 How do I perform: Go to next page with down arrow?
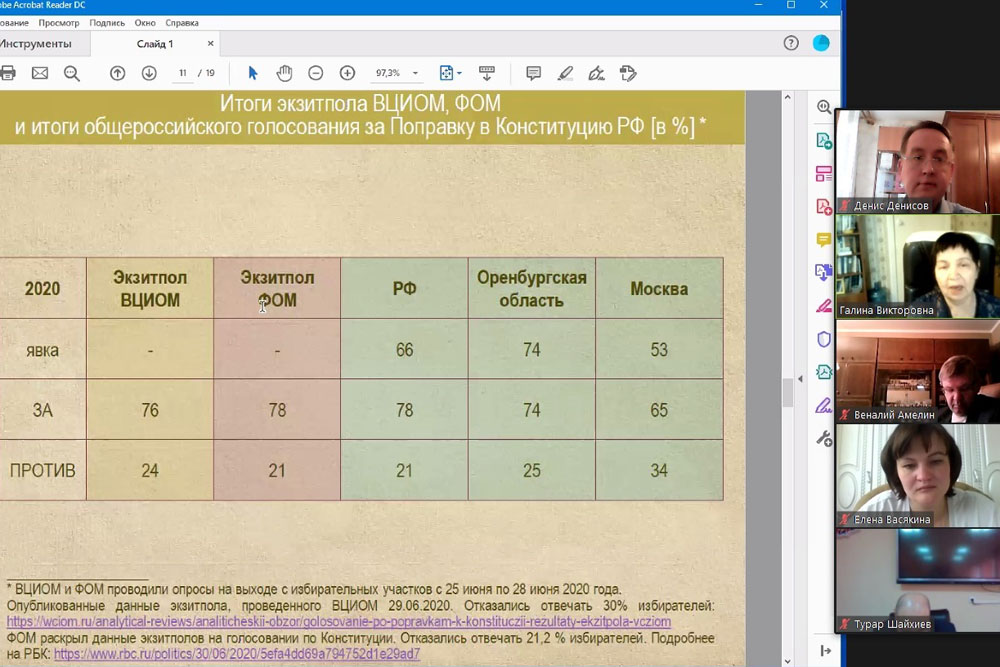click(149, 73)
